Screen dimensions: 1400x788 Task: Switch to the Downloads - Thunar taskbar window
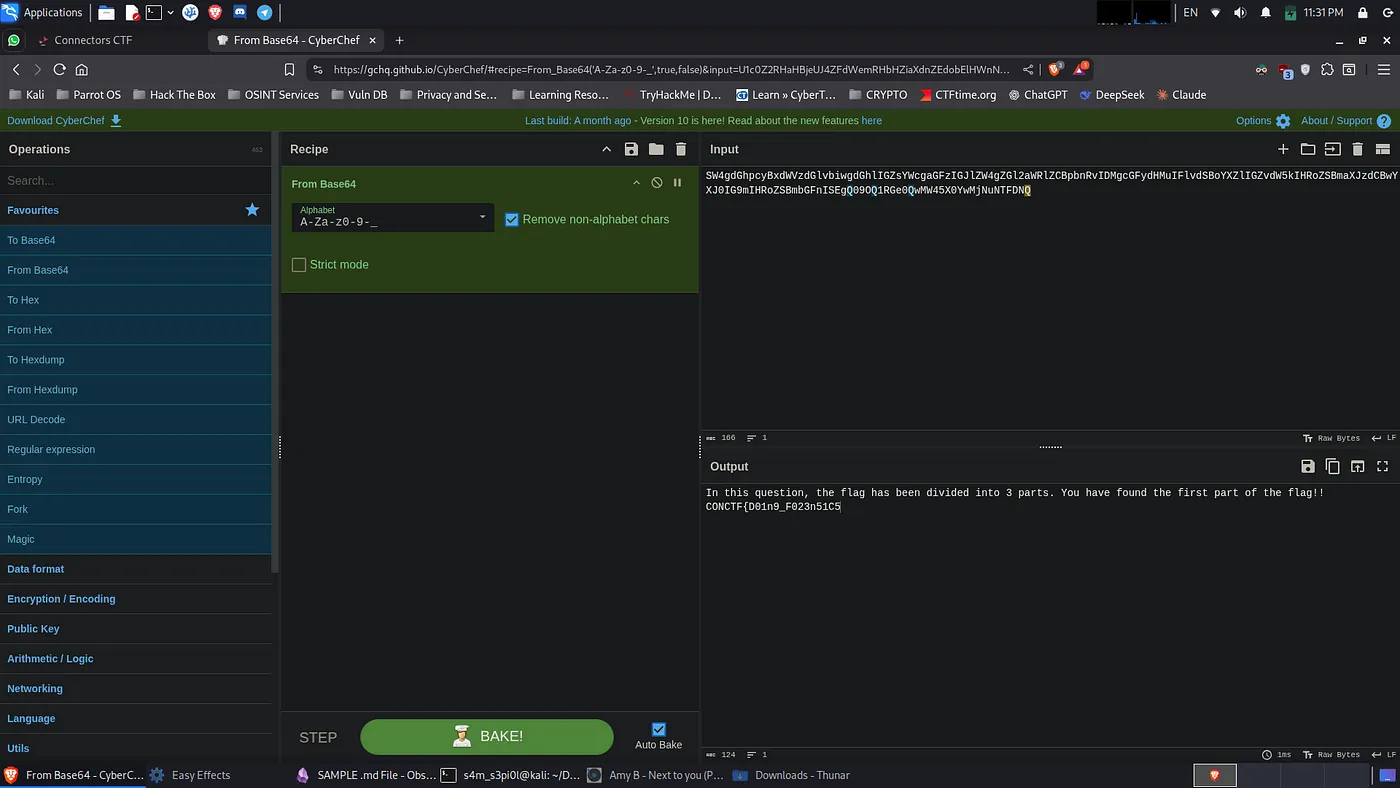tap(792, 775)
